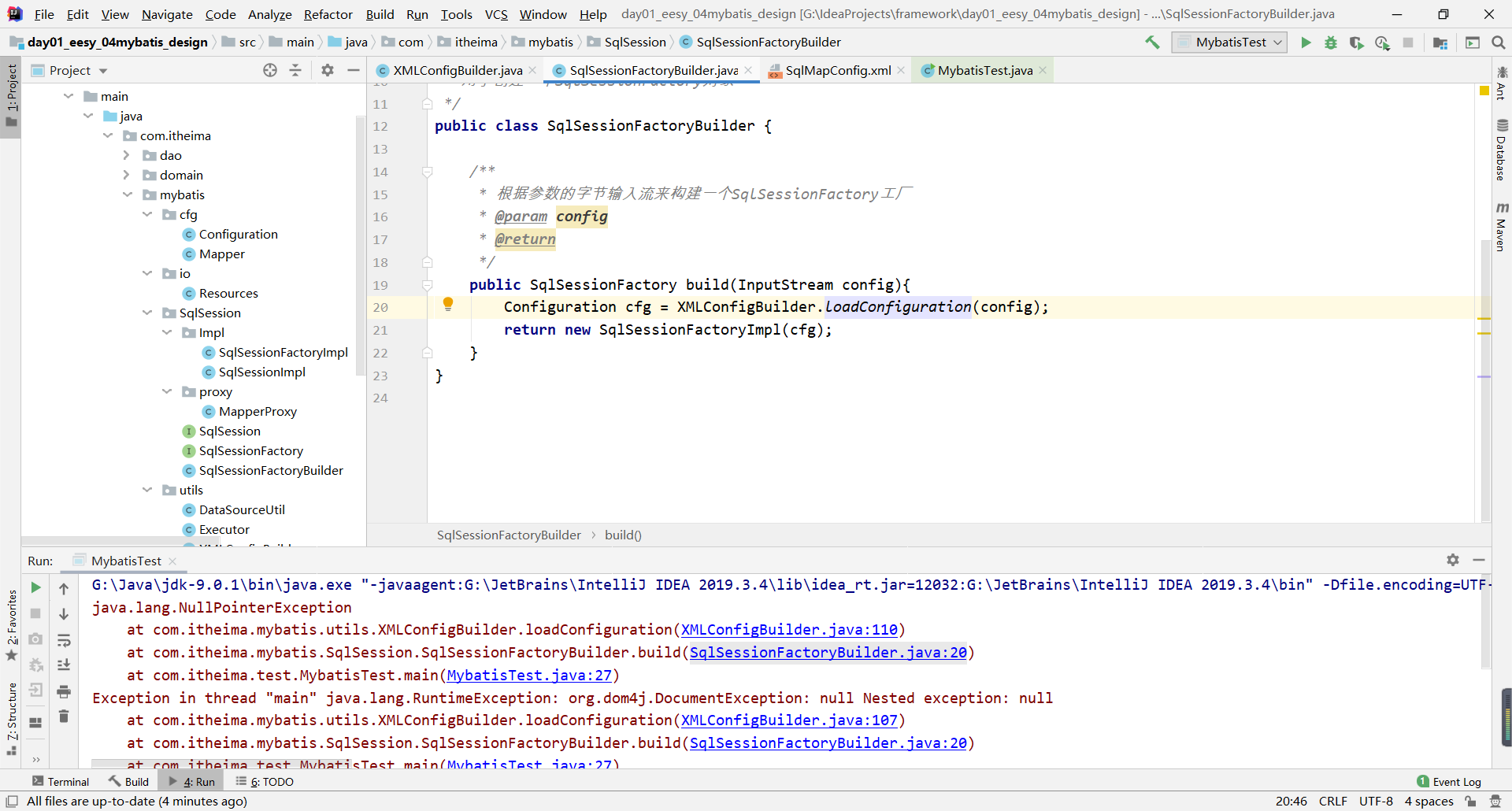Switch to XMLConfigBuilder.java tab
Viewport: 1512px width, 811px height.
[457, 70]
